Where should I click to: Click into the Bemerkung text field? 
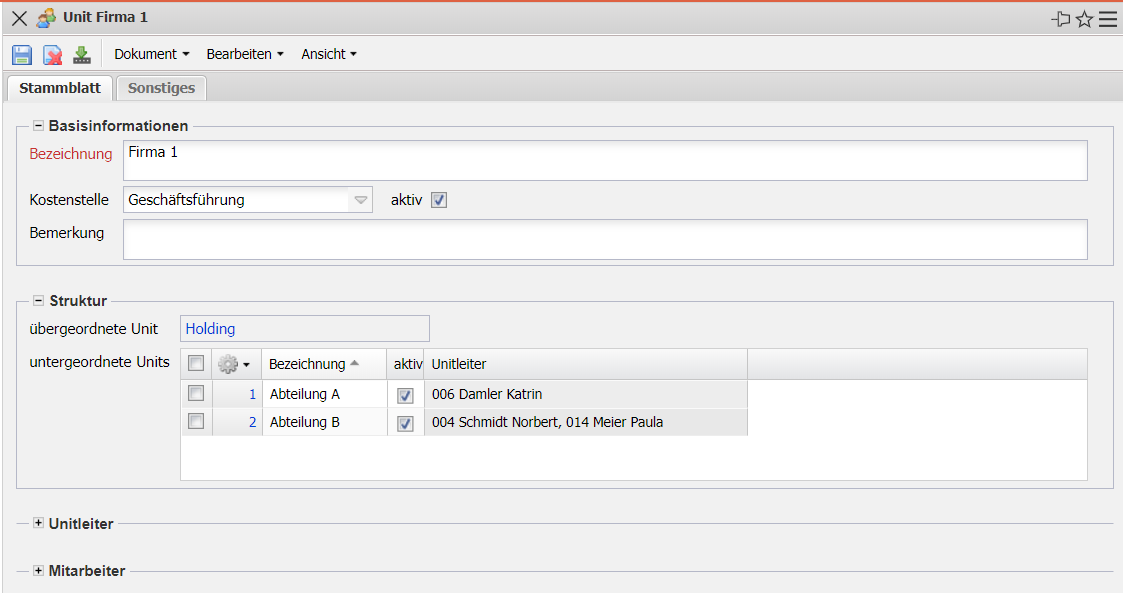(604, 240)
